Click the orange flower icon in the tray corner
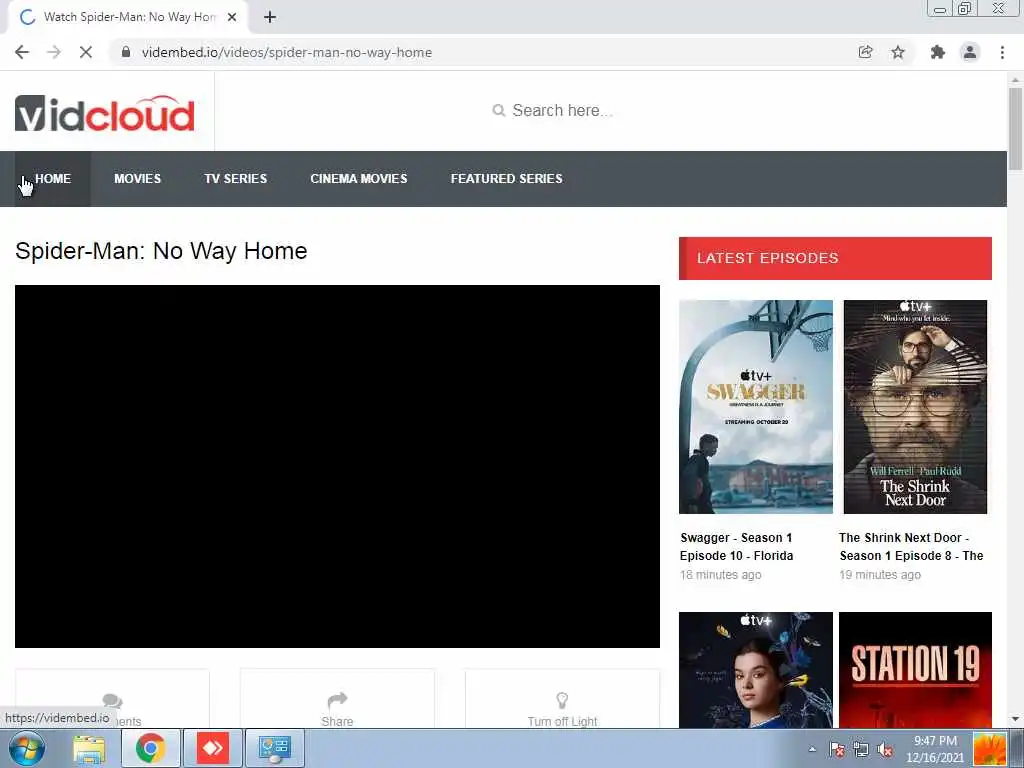Screen dimensions: 1024x768 pyautogui.click(x=989, y=749)
